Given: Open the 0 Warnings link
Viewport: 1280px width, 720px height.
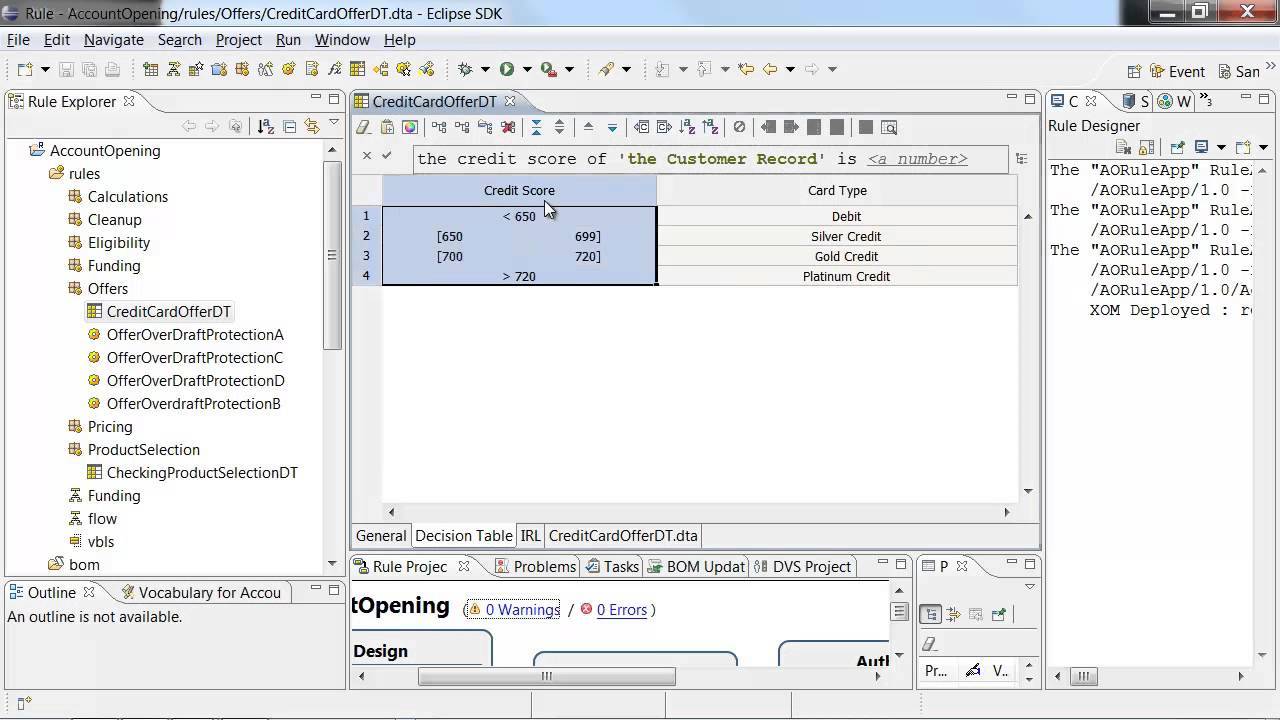Looking at the screenshot, I should click(x=520, y=610).
